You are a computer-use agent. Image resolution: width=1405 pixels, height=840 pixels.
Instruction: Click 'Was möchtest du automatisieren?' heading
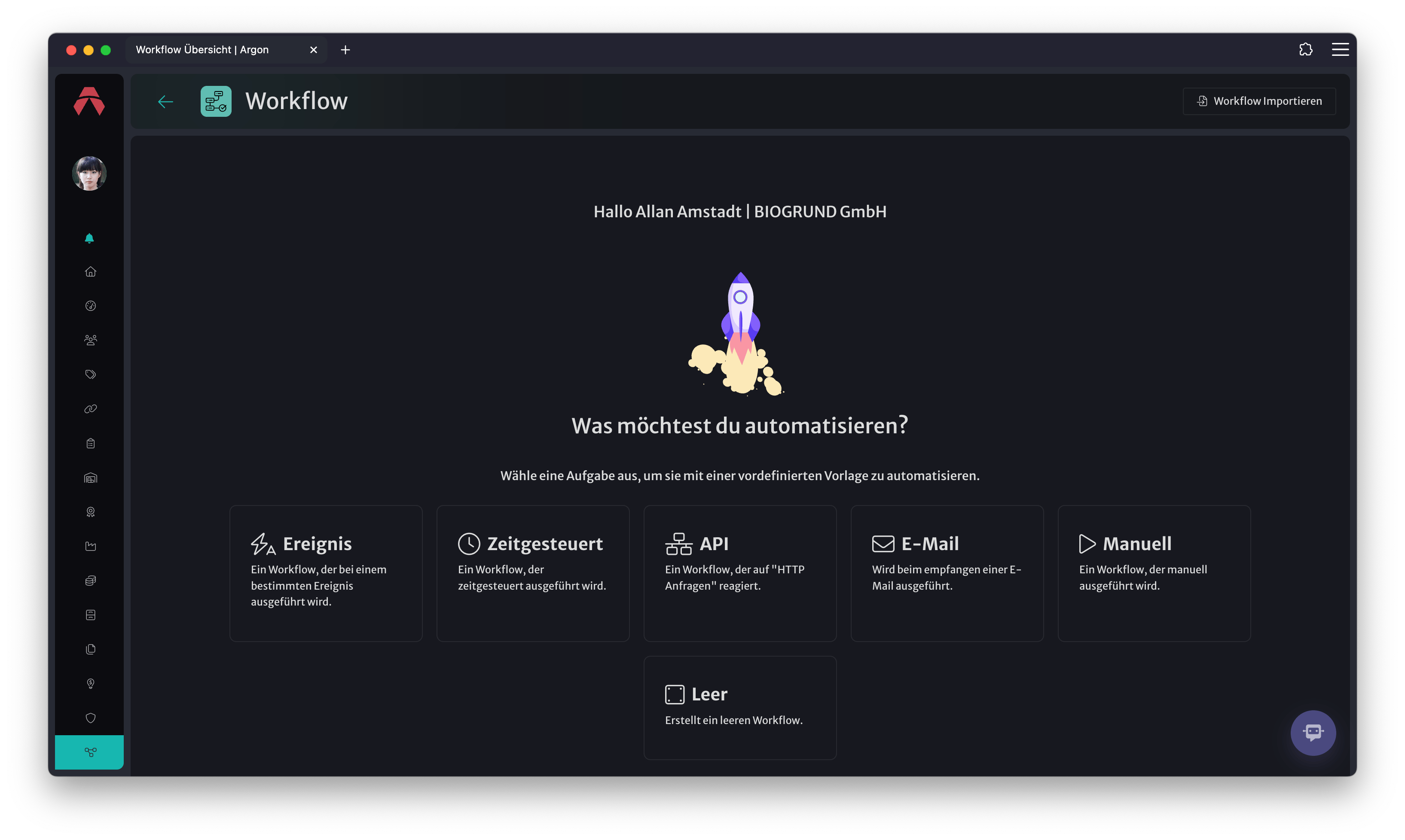tap(739, 426)
